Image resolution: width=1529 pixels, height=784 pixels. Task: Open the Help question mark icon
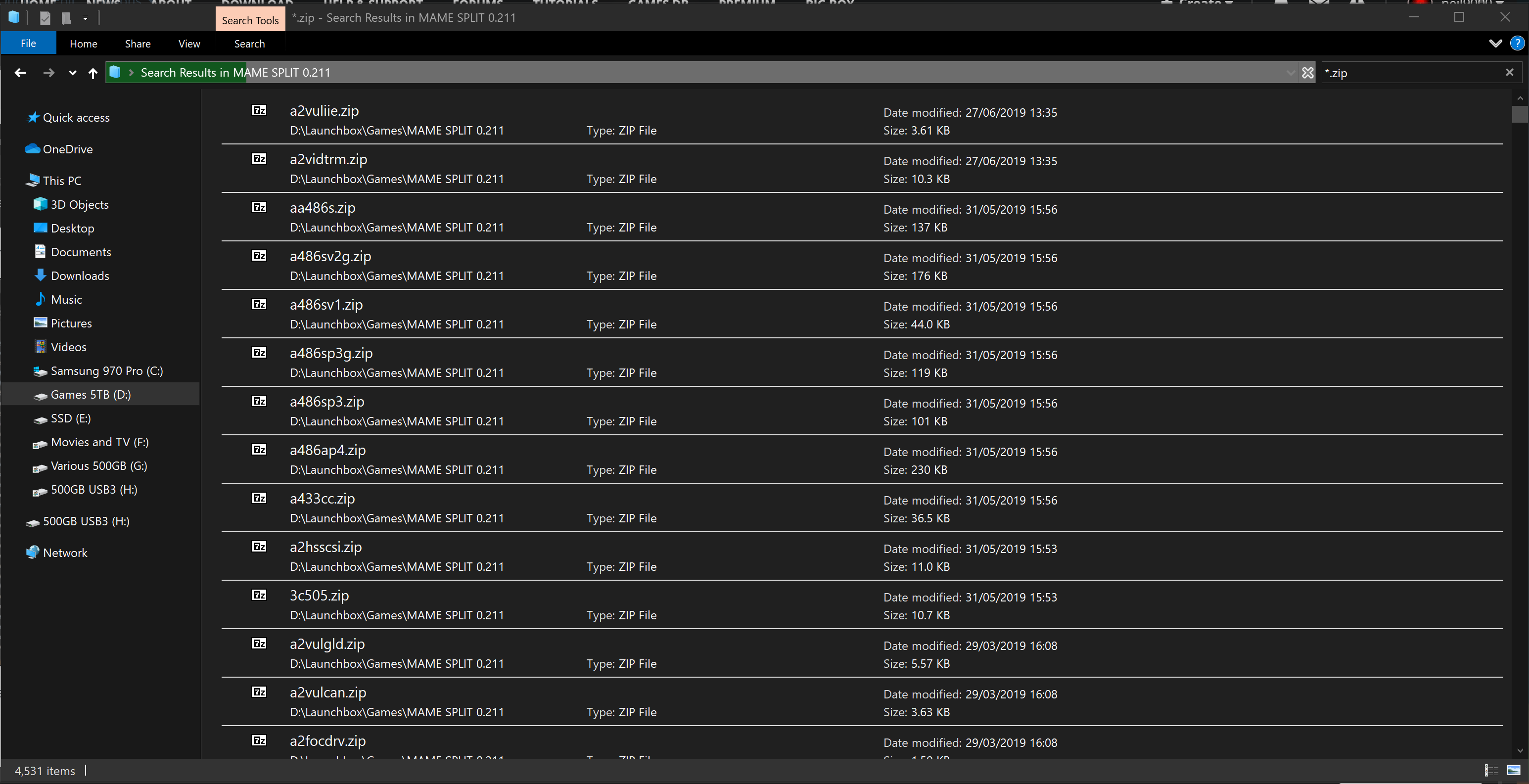coord(1517,44)
